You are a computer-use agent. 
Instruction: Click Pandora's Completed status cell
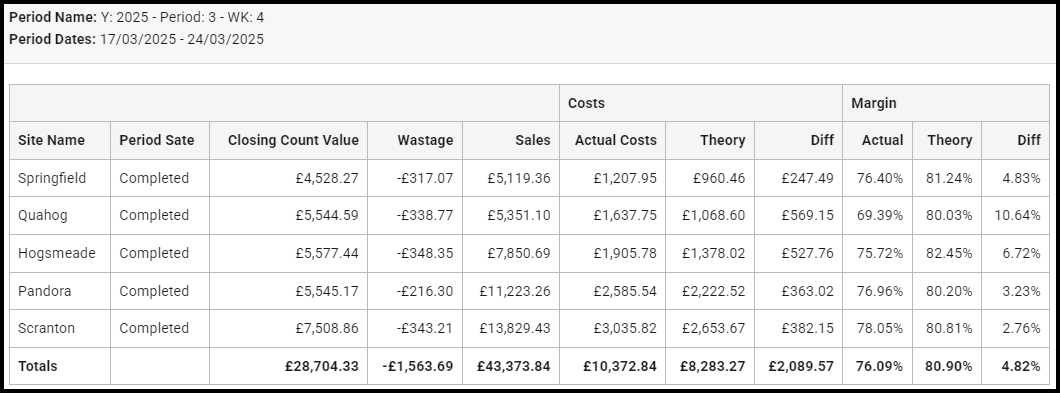[154, 291]
